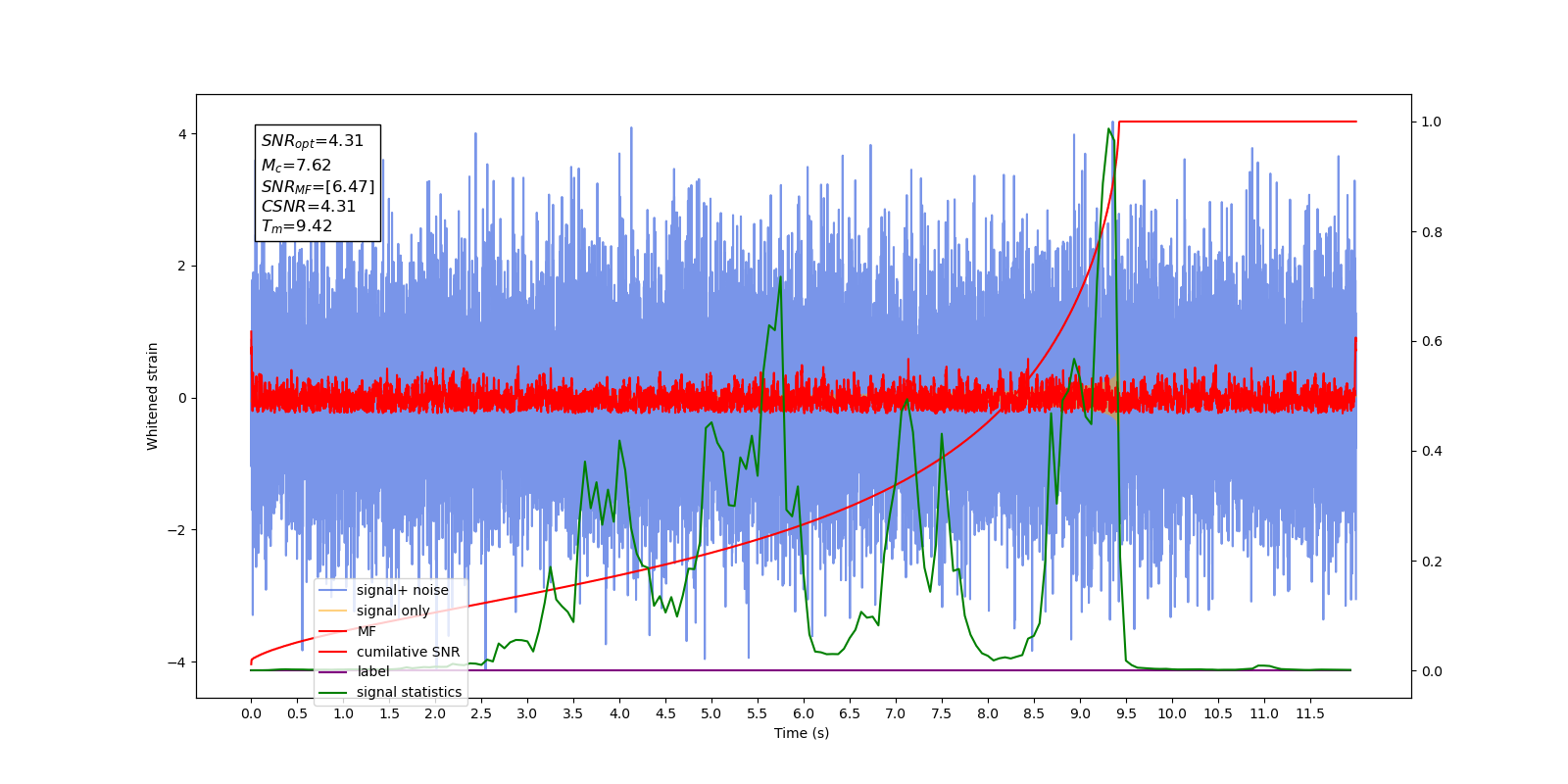Click the x-axis tick label 0.5
The width and height of the screenshot is (1568, 784).
[297, 713]
